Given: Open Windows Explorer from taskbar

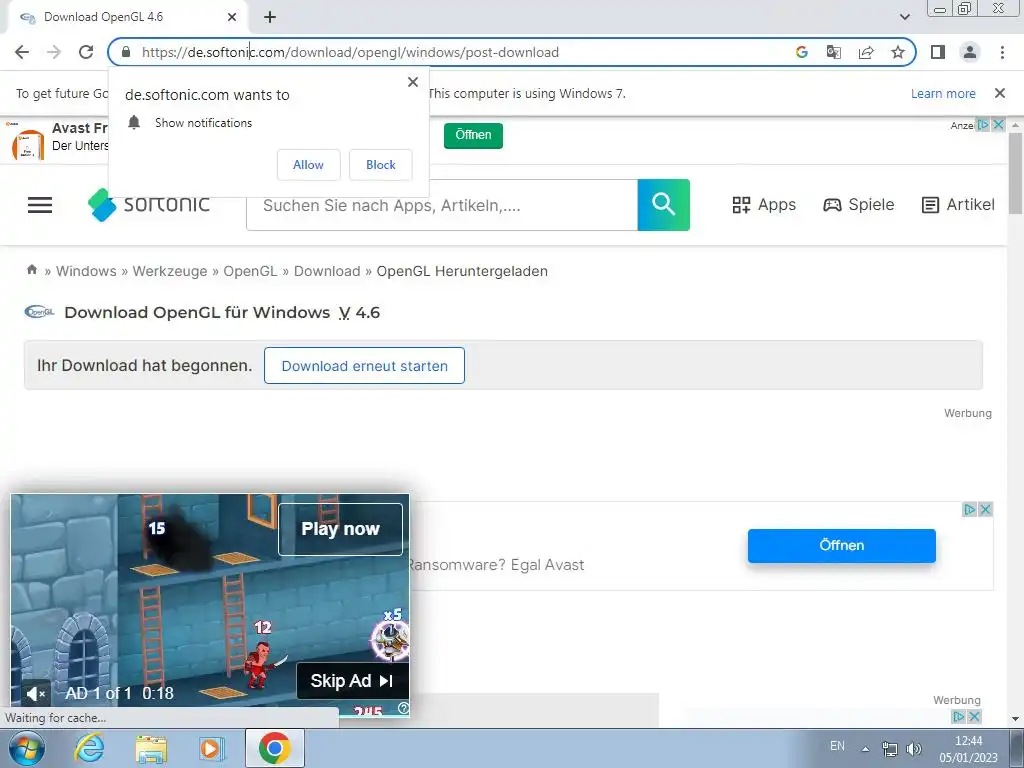Looking at the screenshot, I should (151, 748).
